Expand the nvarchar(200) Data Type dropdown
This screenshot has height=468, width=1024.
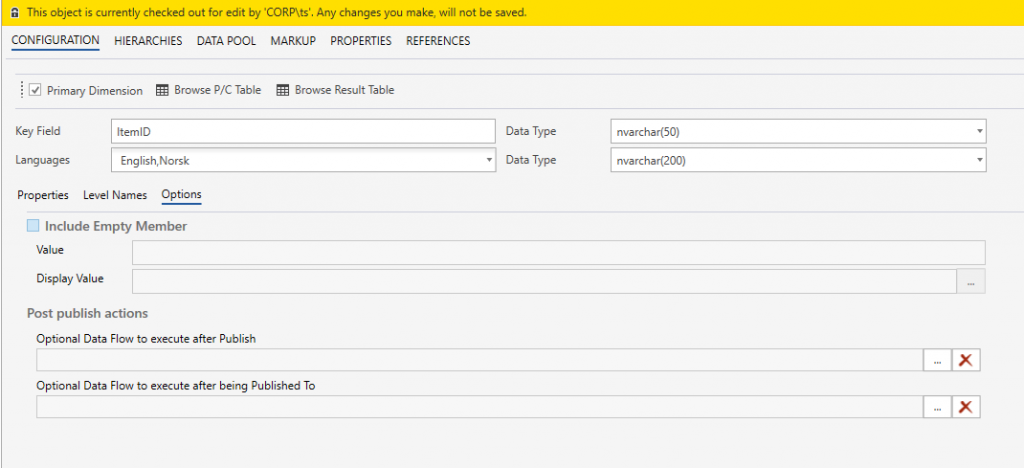point(978,160)
